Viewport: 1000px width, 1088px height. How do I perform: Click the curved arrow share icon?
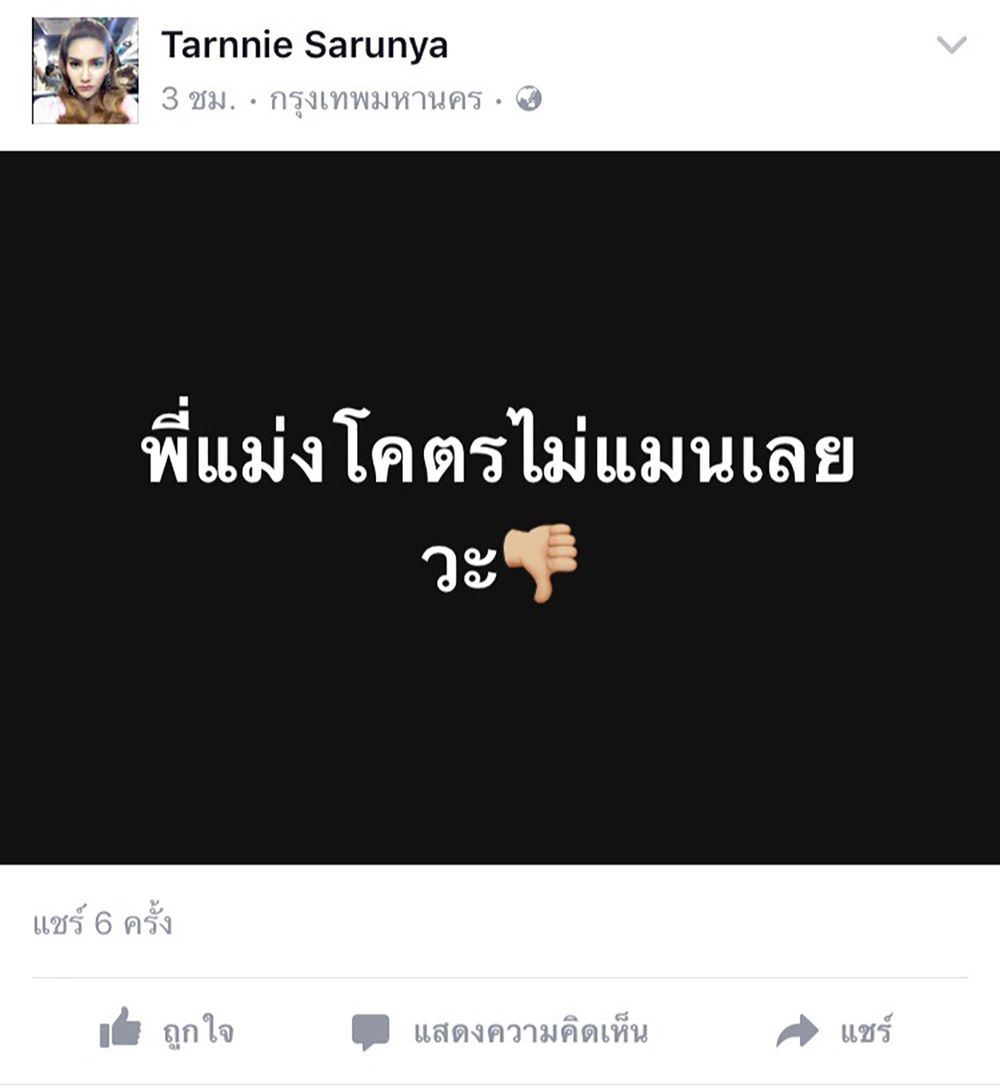coord(797,1030)
